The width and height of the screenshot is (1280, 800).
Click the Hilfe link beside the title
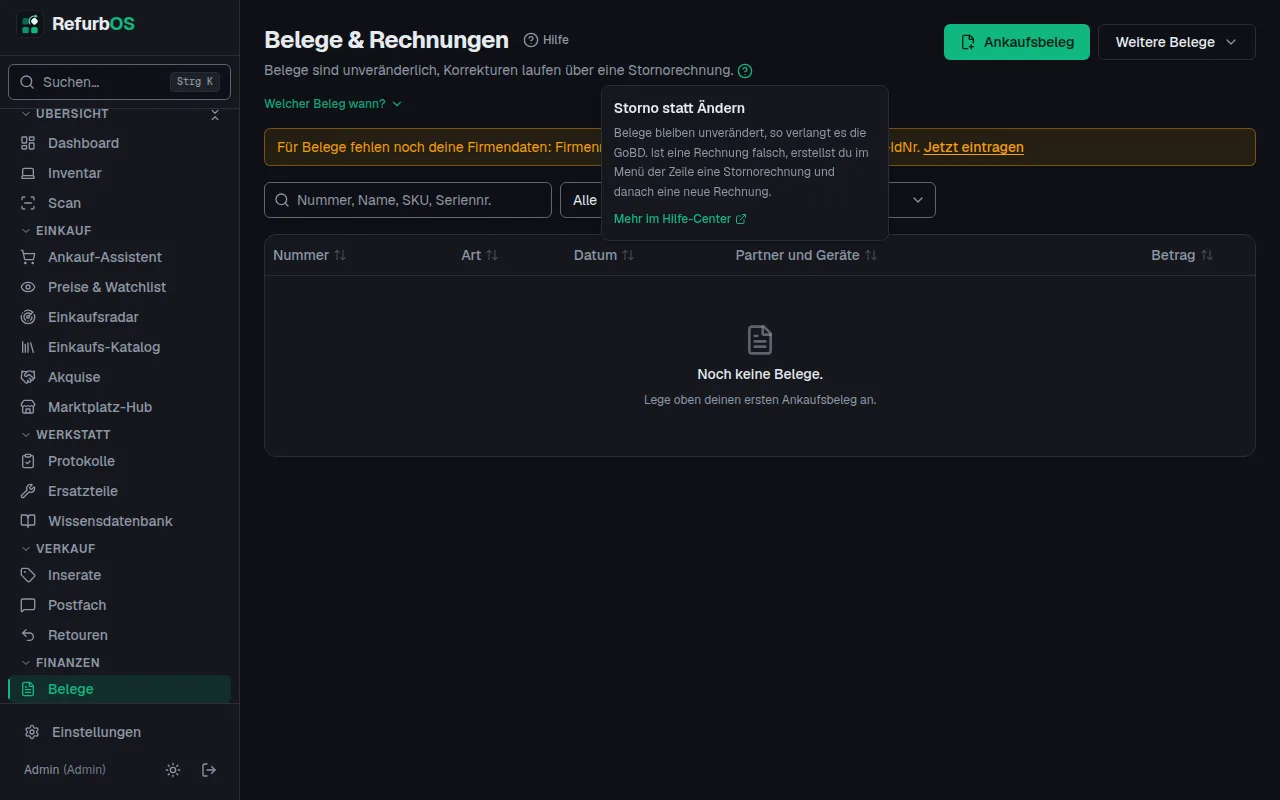(x=546, y=40)
